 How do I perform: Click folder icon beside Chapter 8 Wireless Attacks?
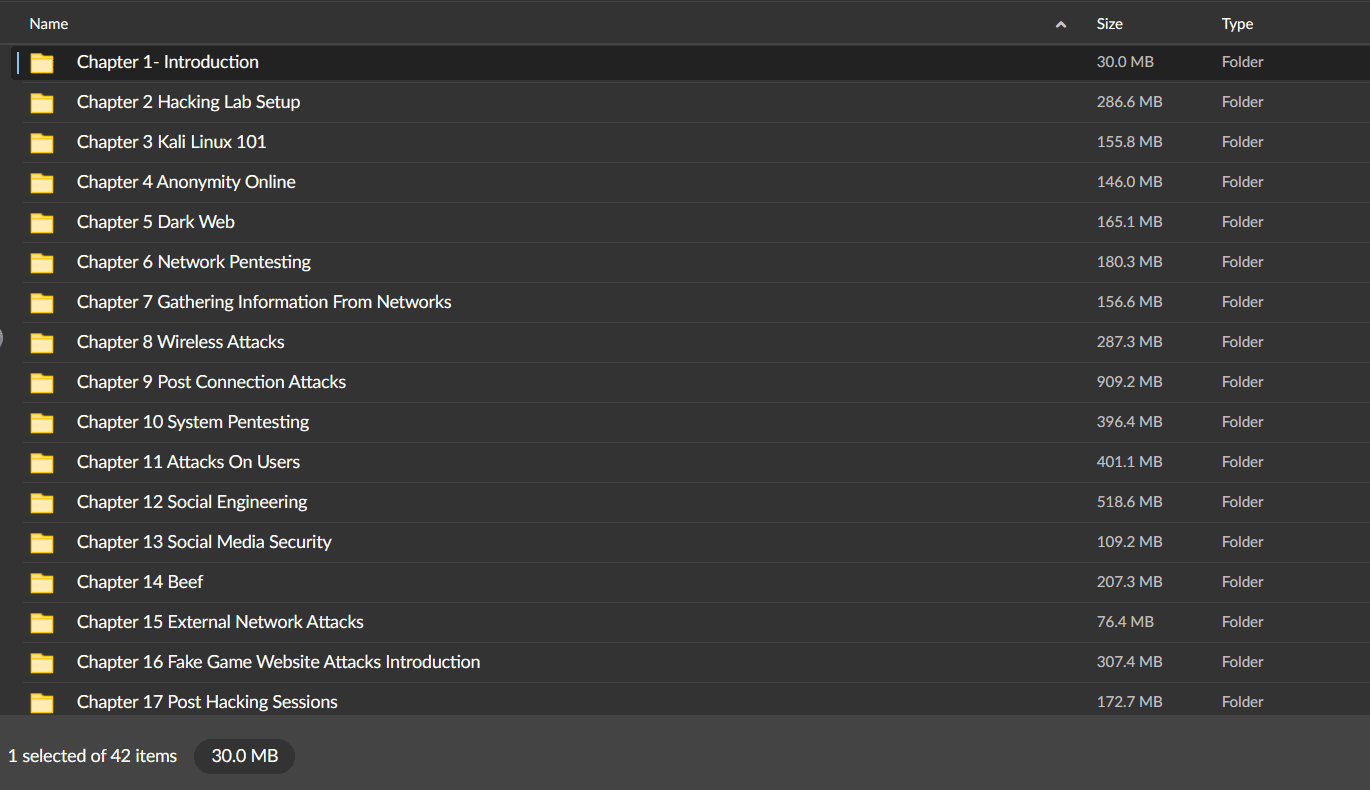click(42, 342)
